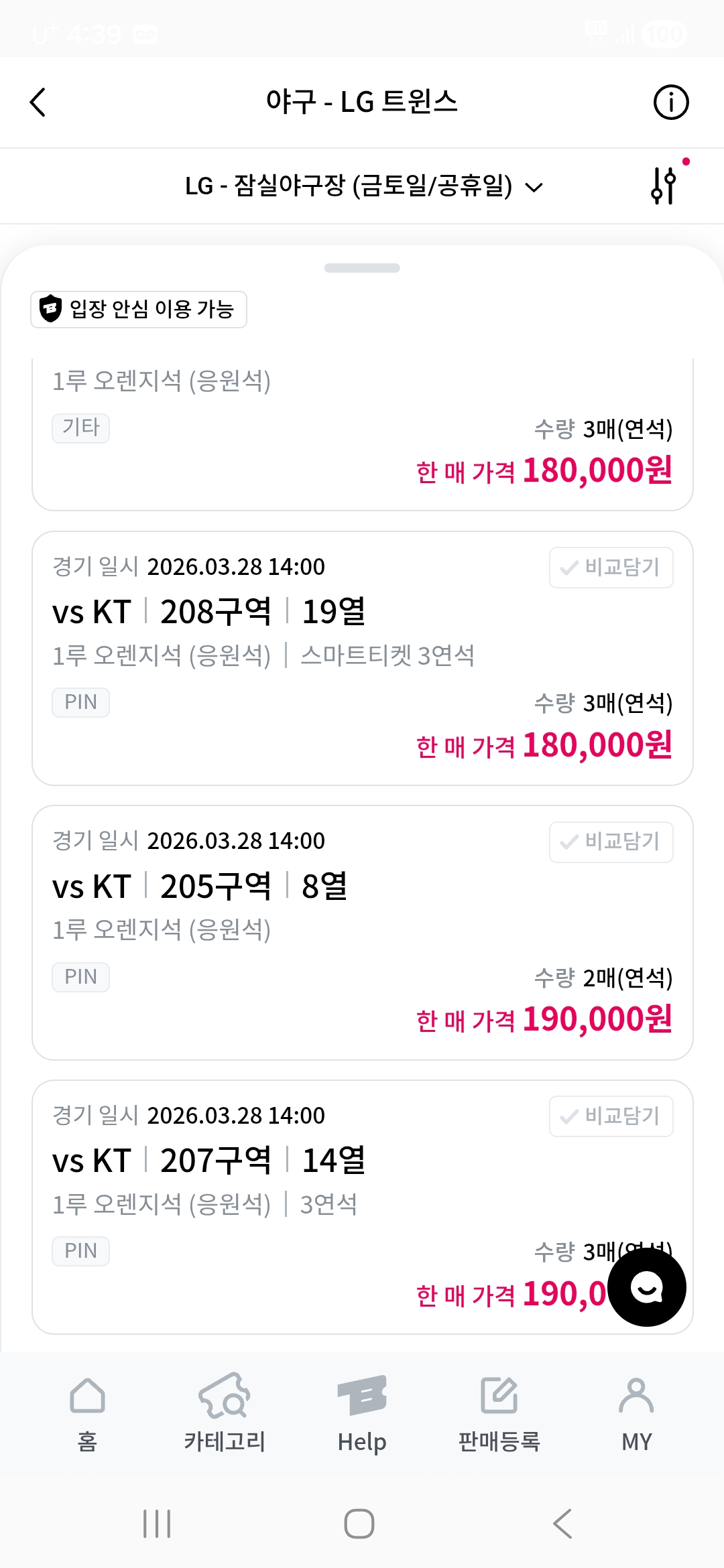Open the filter sliders icon
The height and width of the screenshot is (1568, 724).
[664, 185]
